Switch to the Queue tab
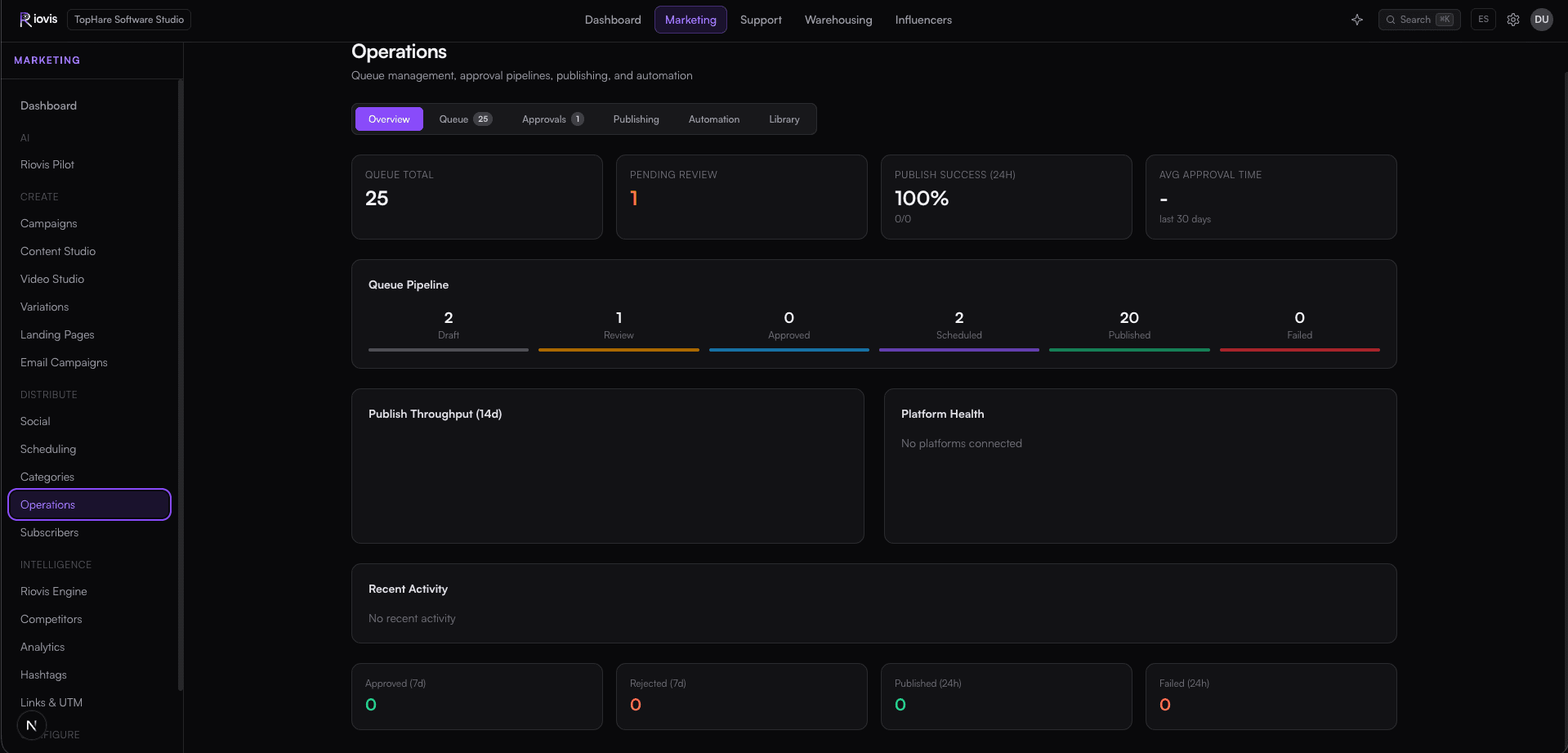The width and height of the screenshot is (1568, 753). pos(466,119)
